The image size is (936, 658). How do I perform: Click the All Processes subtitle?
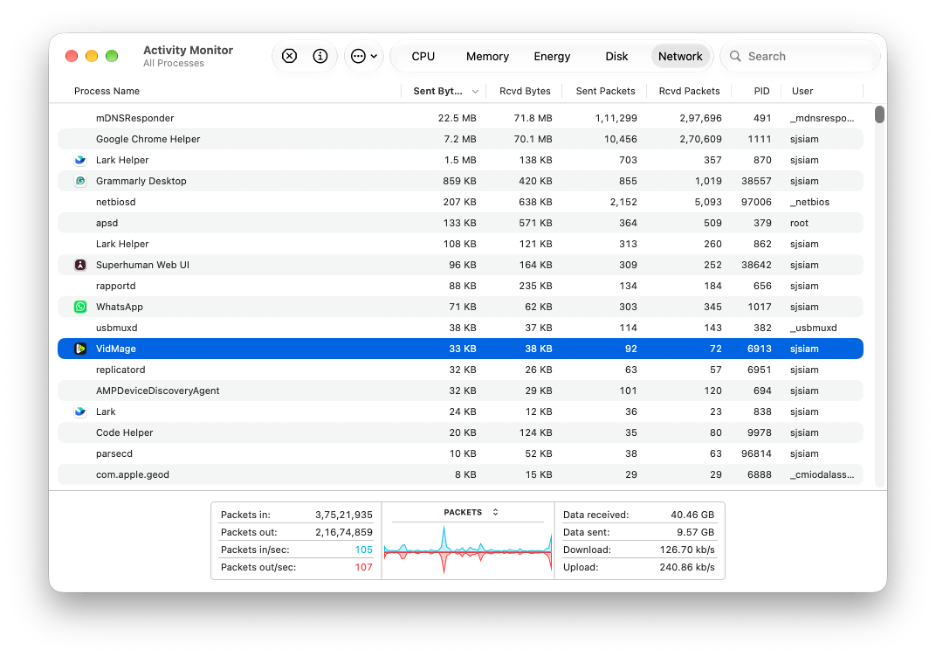point(174,63)
